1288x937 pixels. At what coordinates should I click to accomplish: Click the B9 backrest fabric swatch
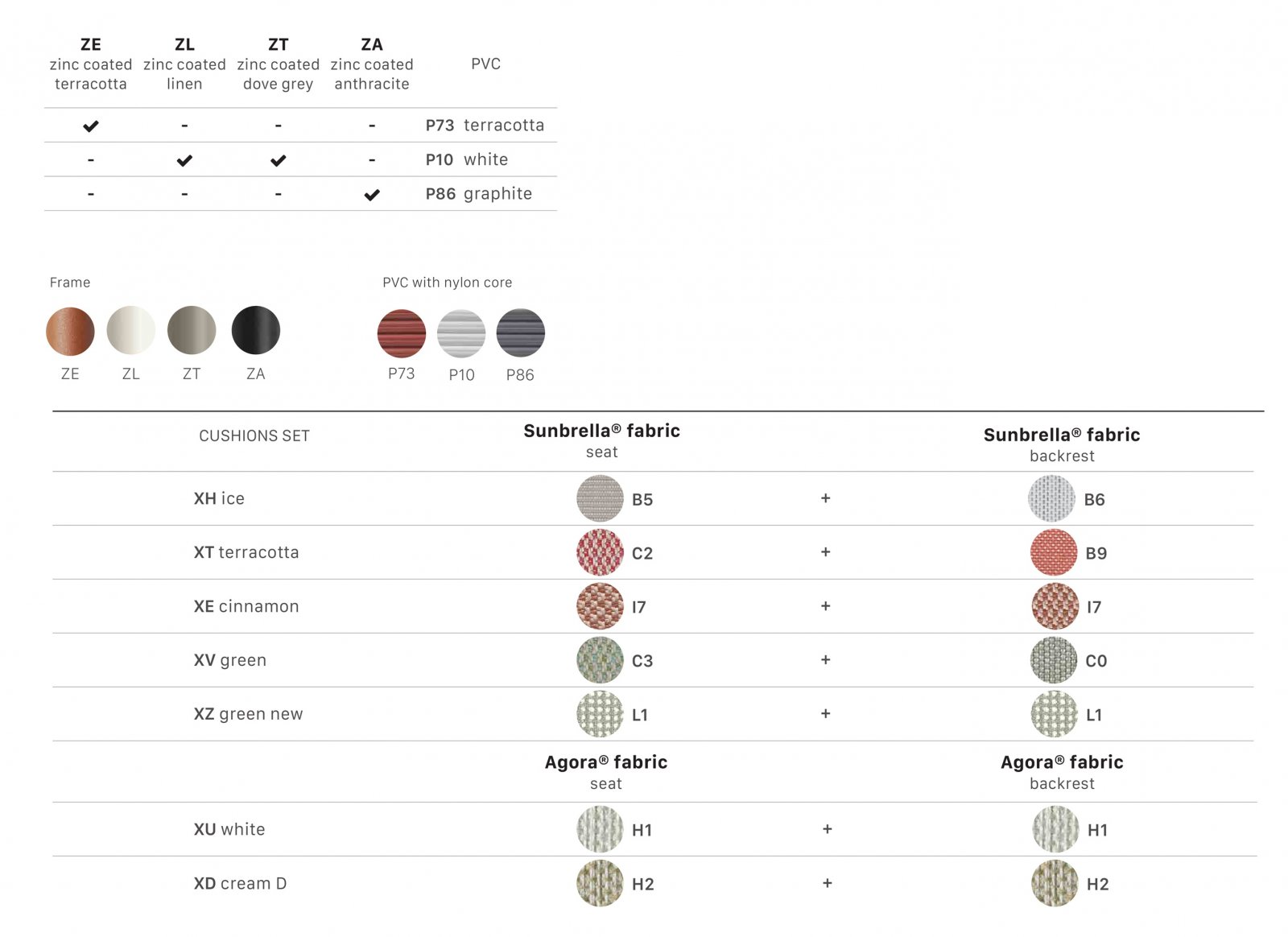[x=1054, y=552]
